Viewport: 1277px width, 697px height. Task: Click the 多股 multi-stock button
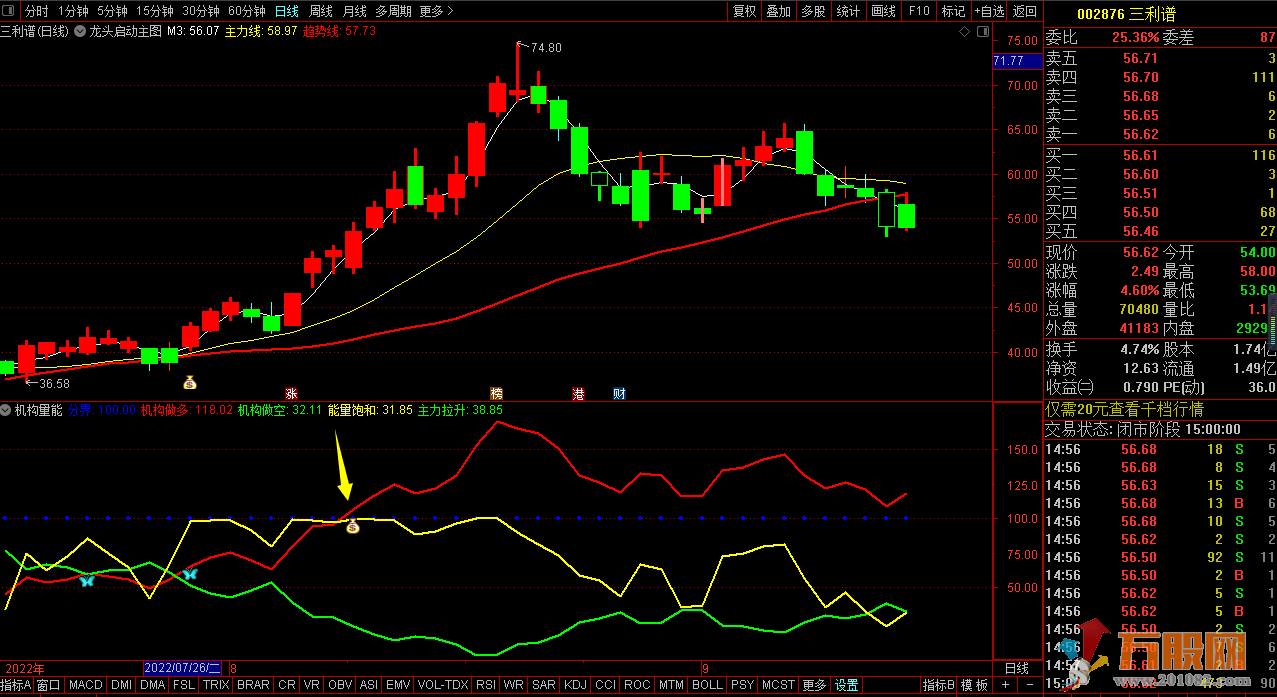(813, 11)
